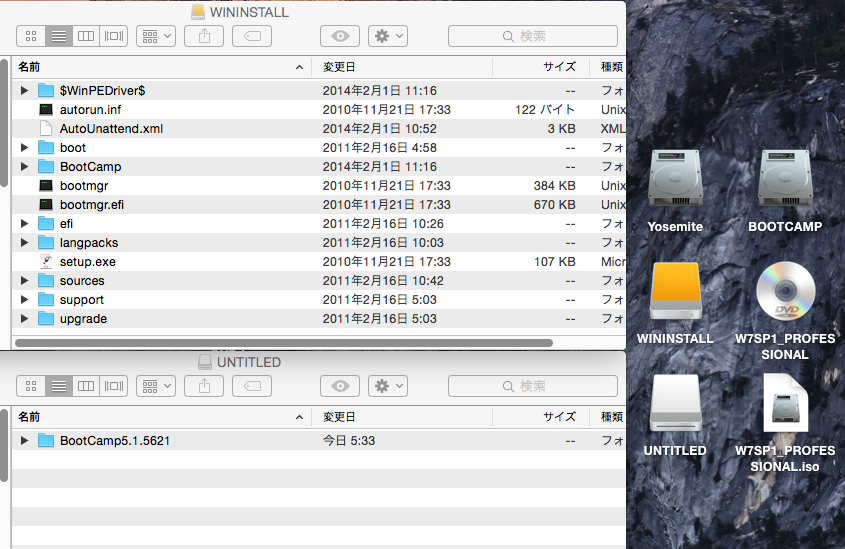The image size is (845, 549).
Task: Open action gear menu in WININSTALL window
Action: coord(388,36)
